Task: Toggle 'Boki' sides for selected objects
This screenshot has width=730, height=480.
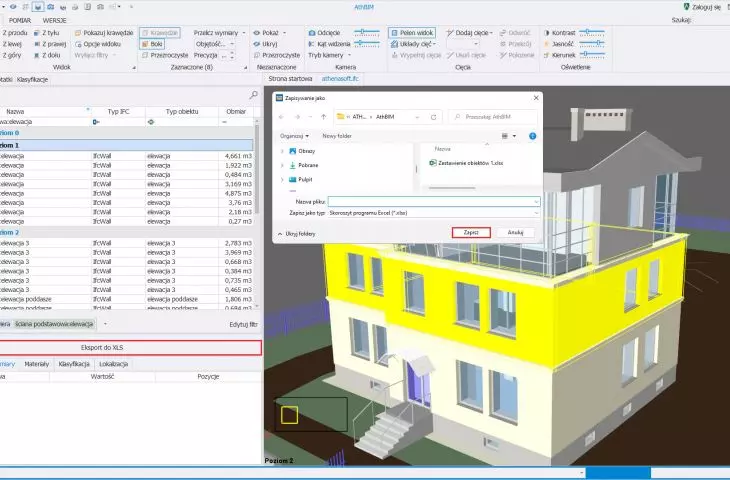Action: [152, 44]
